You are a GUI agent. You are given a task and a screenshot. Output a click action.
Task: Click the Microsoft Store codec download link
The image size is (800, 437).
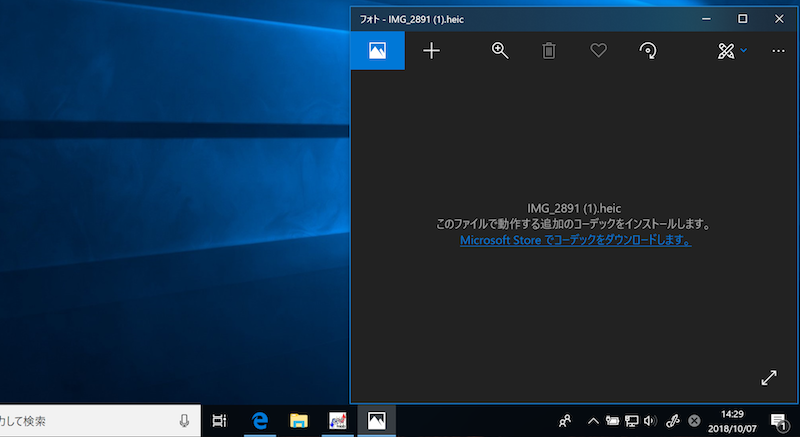point(575,241)
